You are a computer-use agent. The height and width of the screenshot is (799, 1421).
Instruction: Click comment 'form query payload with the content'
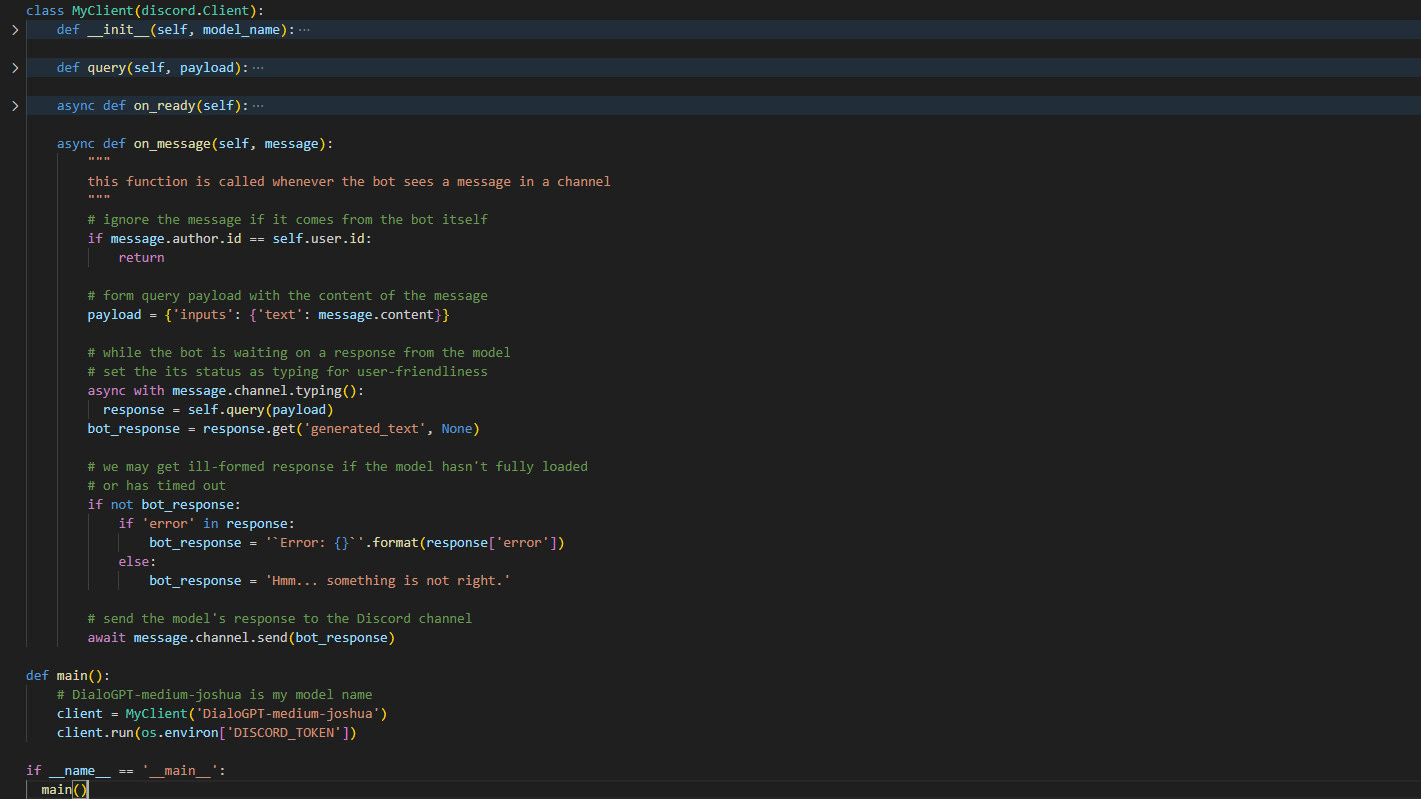pos(288,296)
